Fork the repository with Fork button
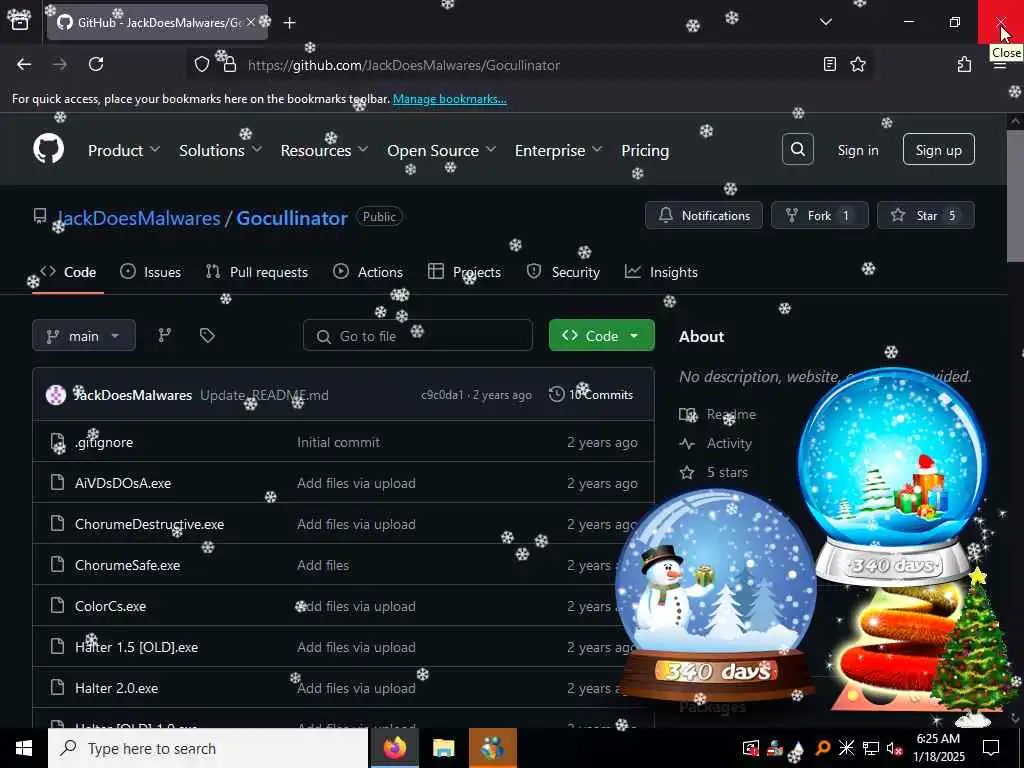The image size is (1024, 768). point(820,216)
